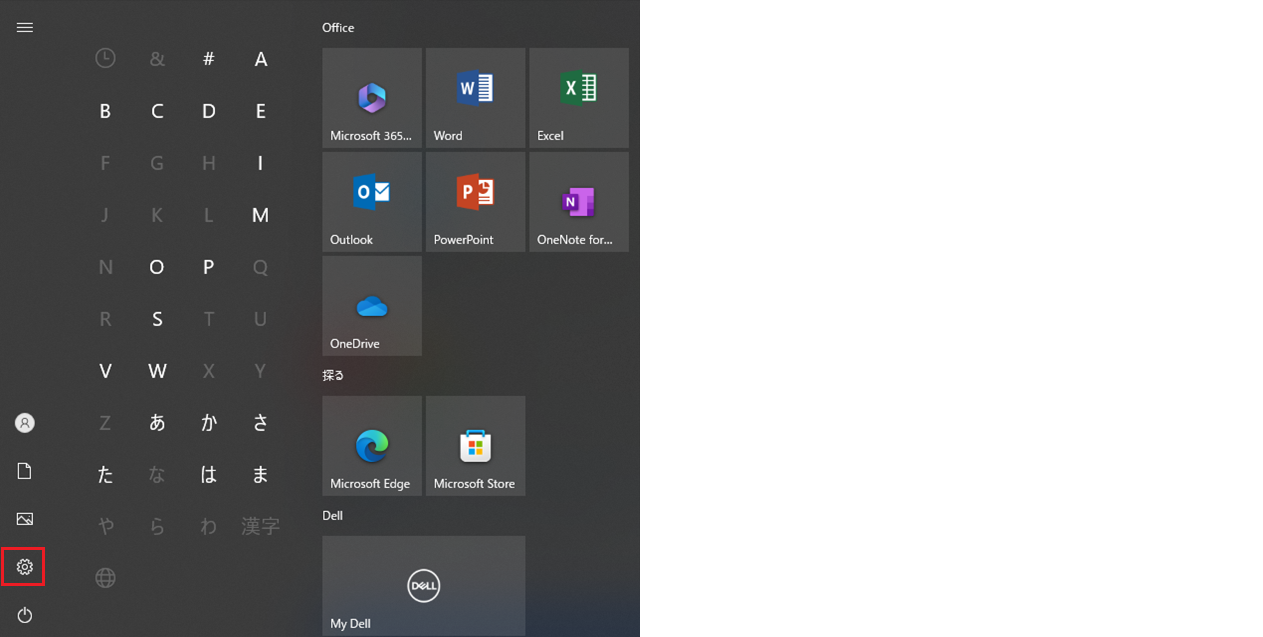Launch the Microsoft Edge tile
The image size is (1263, 637).
click(372, 446)
